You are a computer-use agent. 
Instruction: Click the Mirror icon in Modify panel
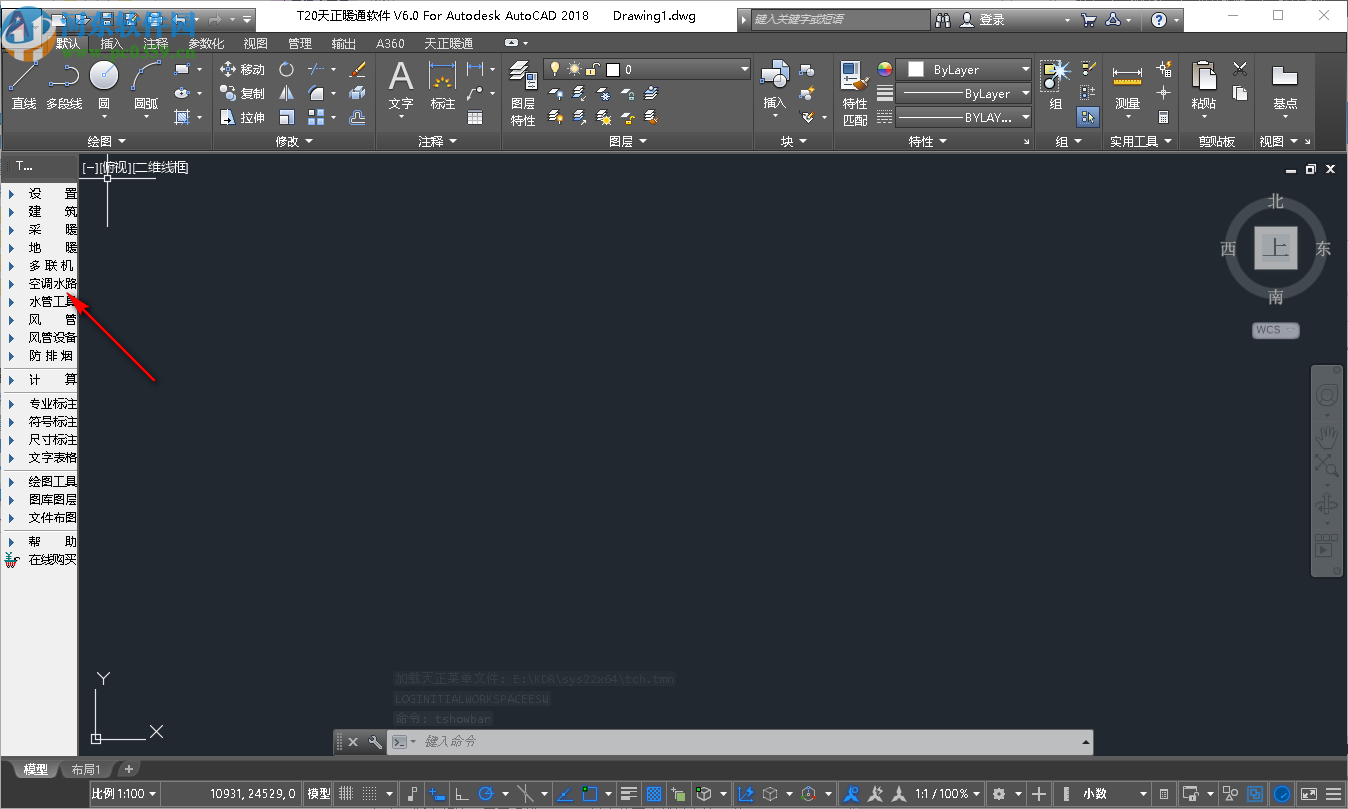[287, 93]
